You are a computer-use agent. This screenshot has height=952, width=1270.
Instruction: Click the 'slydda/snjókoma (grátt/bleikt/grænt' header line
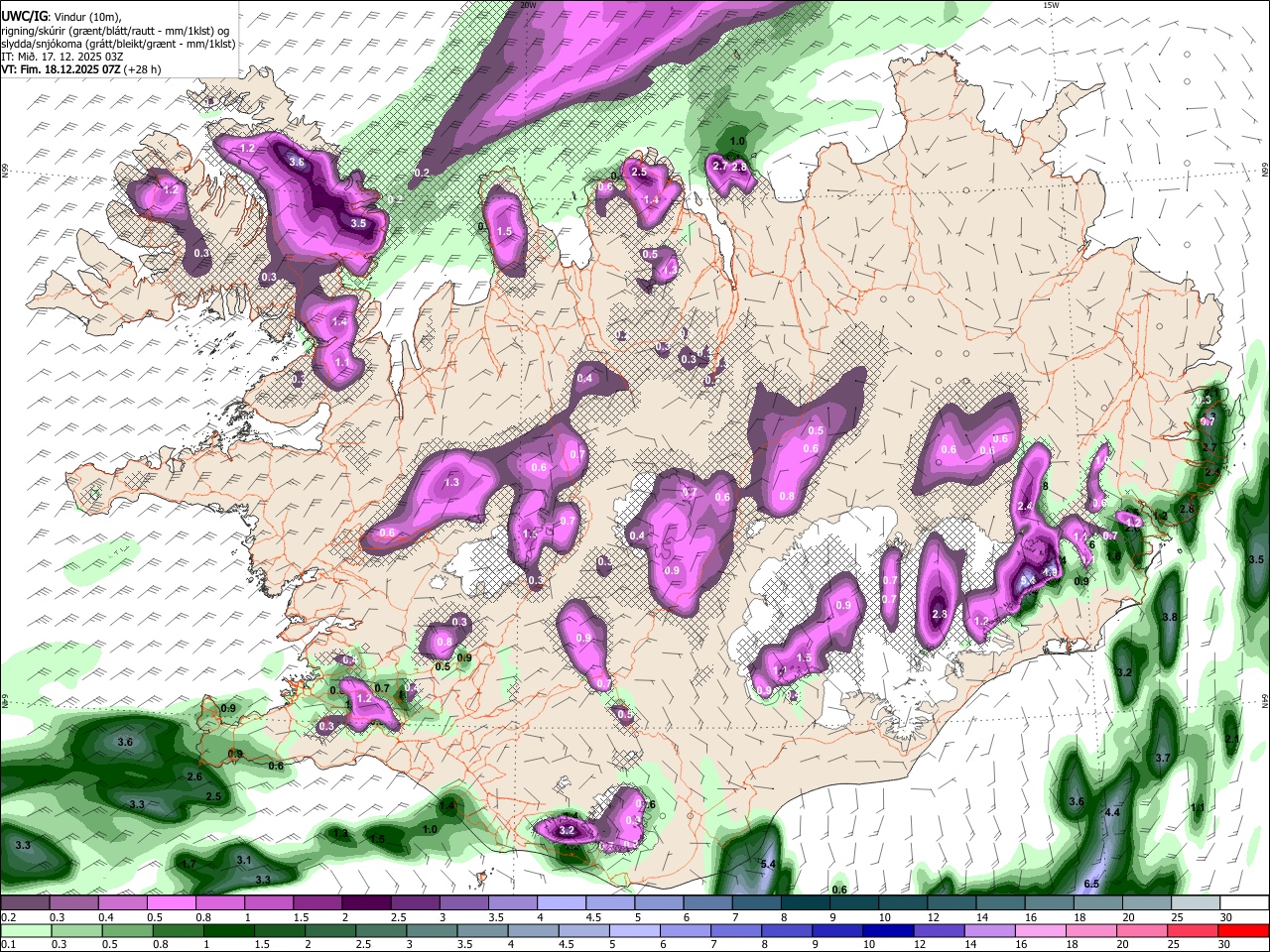point(118,44)
